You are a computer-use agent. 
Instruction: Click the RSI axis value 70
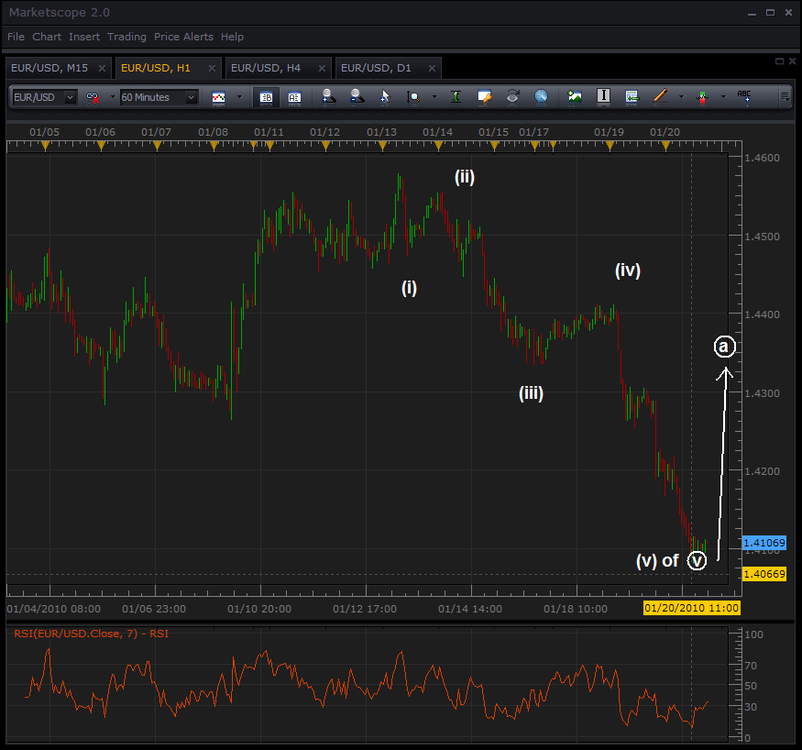tap(750, 665)
